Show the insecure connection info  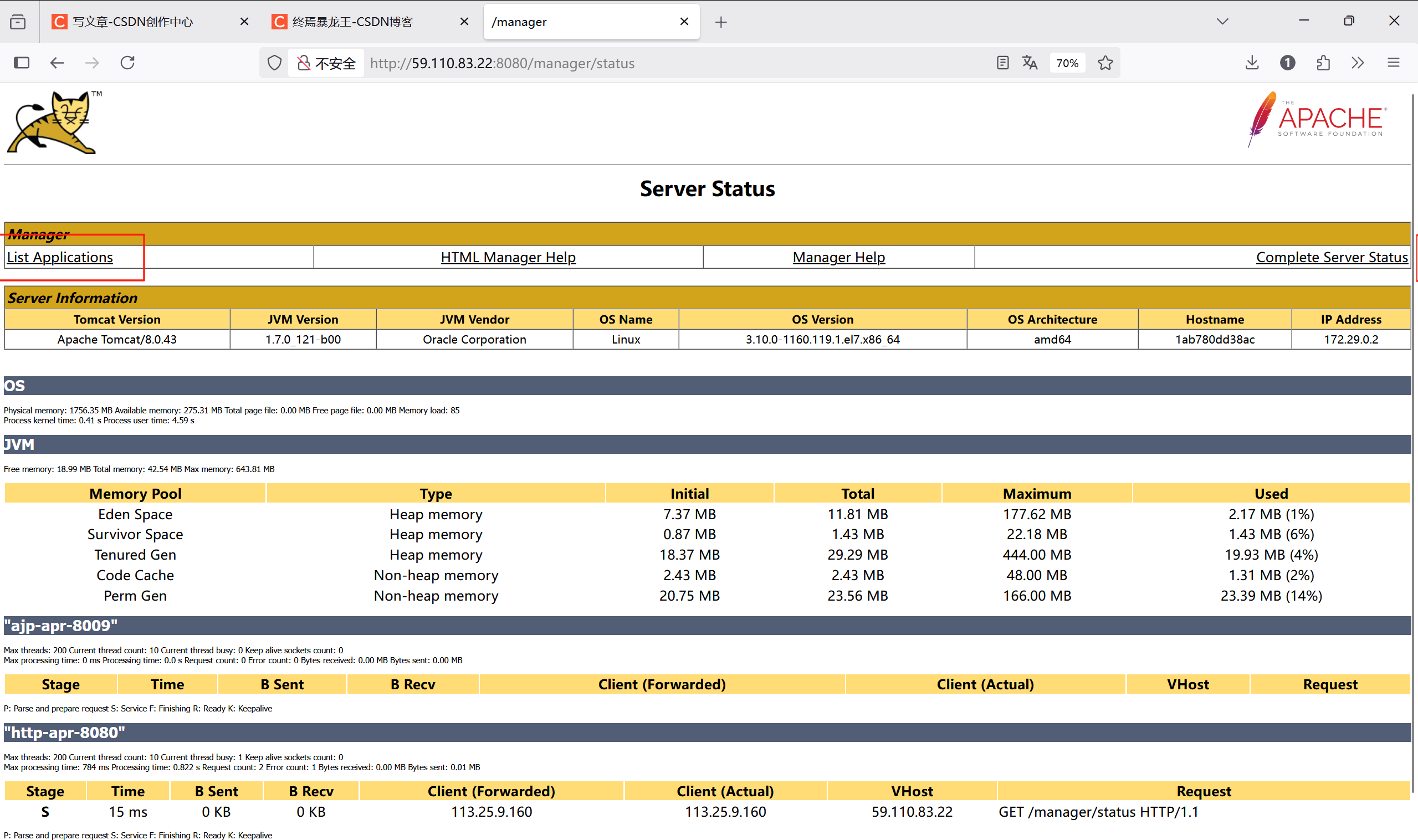click(x=326, y=63)
